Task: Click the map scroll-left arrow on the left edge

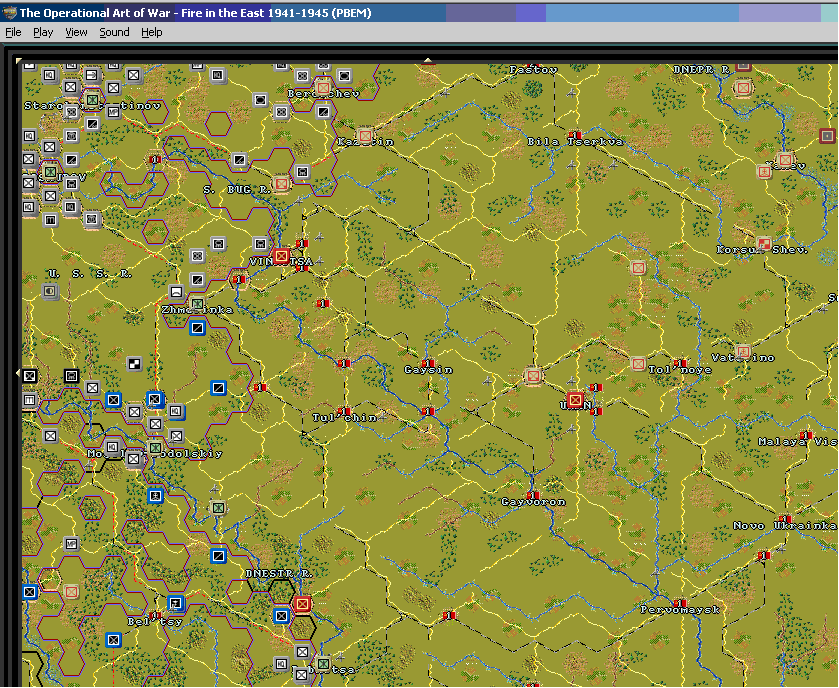Action: pyautogui.click(x=19, y=372)
